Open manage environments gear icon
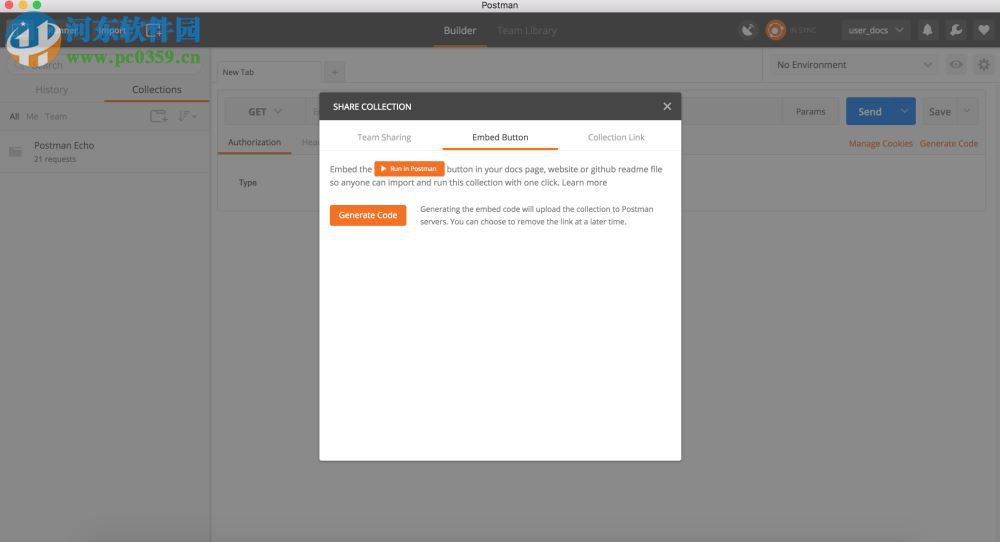The width and height of the screenshot is (1000, 542). [984, 65]
